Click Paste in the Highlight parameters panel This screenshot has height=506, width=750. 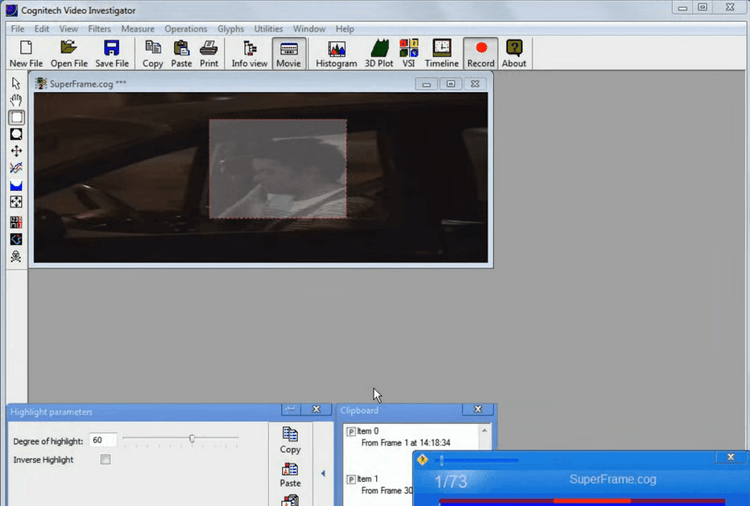tap(290, 473)
